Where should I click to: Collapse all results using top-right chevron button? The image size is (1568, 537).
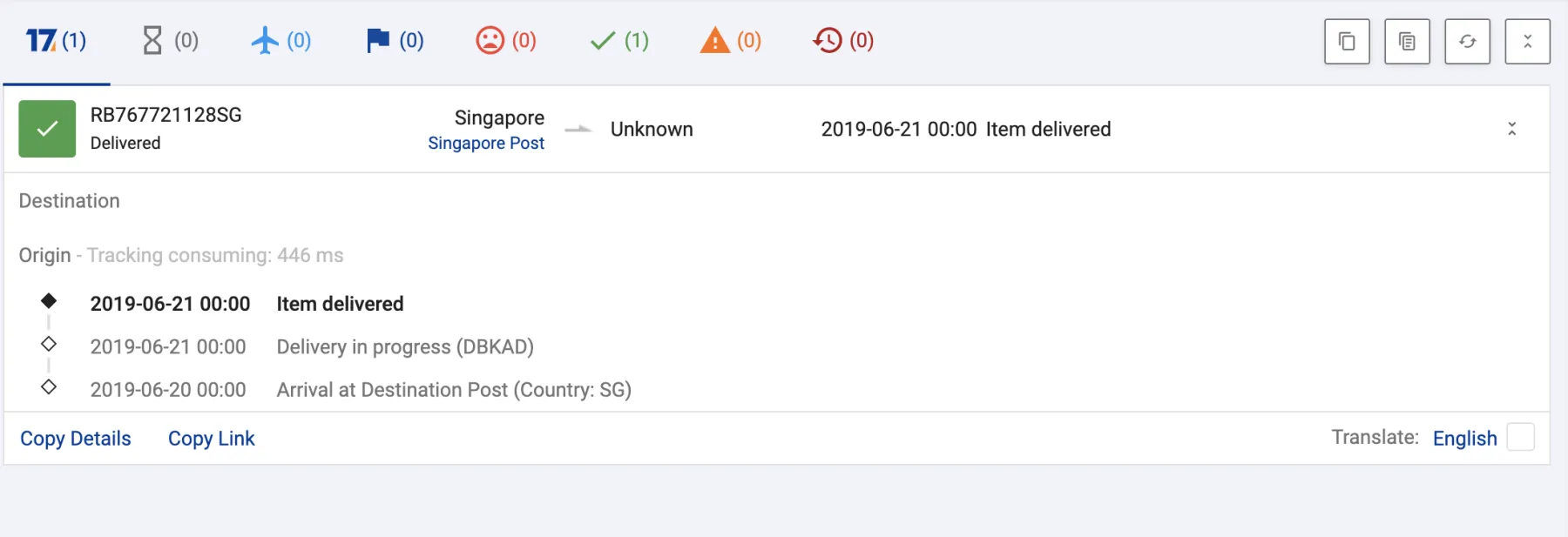pos(1527,42)
